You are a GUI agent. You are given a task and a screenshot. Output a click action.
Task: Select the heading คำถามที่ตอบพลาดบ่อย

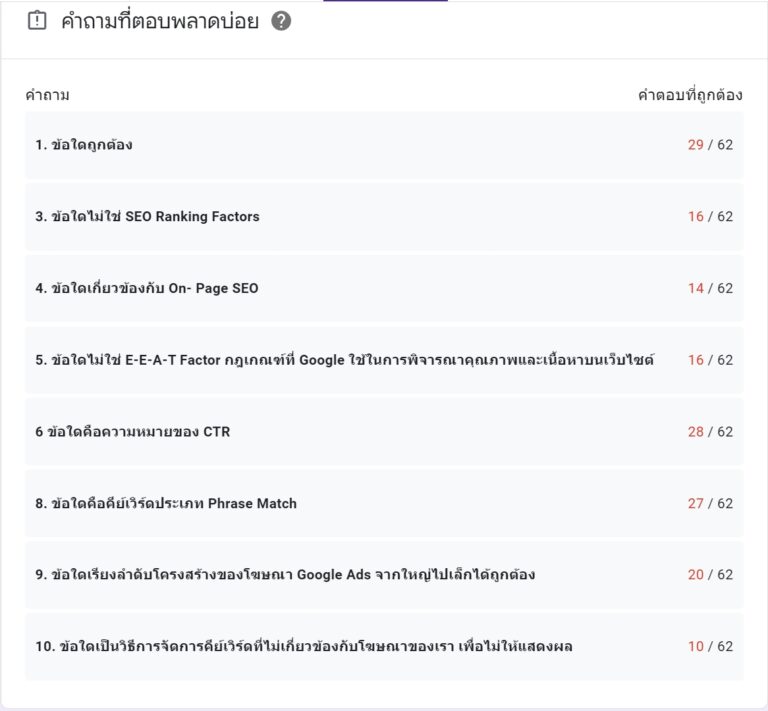click(160, 22)
